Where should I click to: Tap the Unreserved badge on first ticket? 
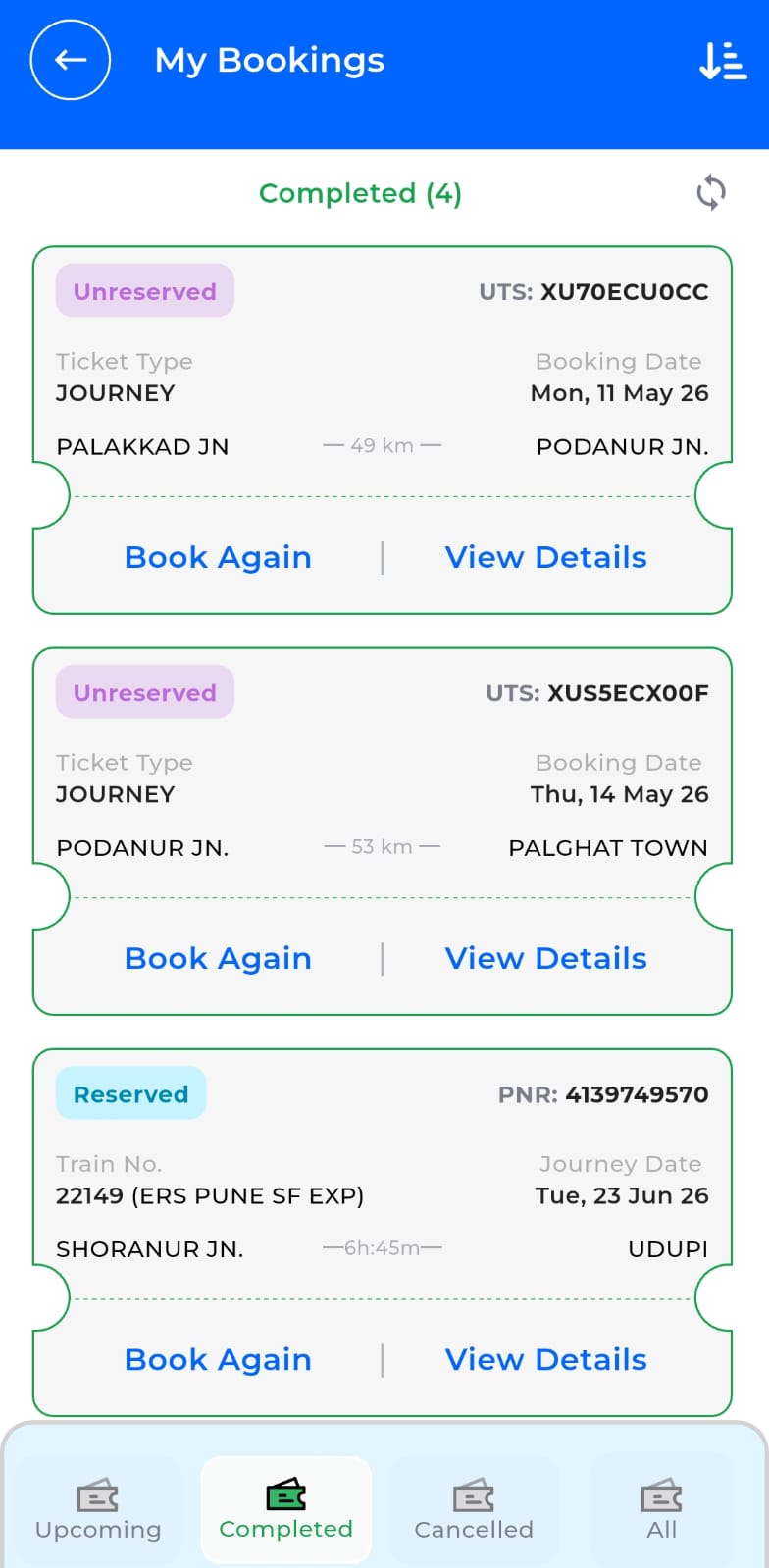145,291
